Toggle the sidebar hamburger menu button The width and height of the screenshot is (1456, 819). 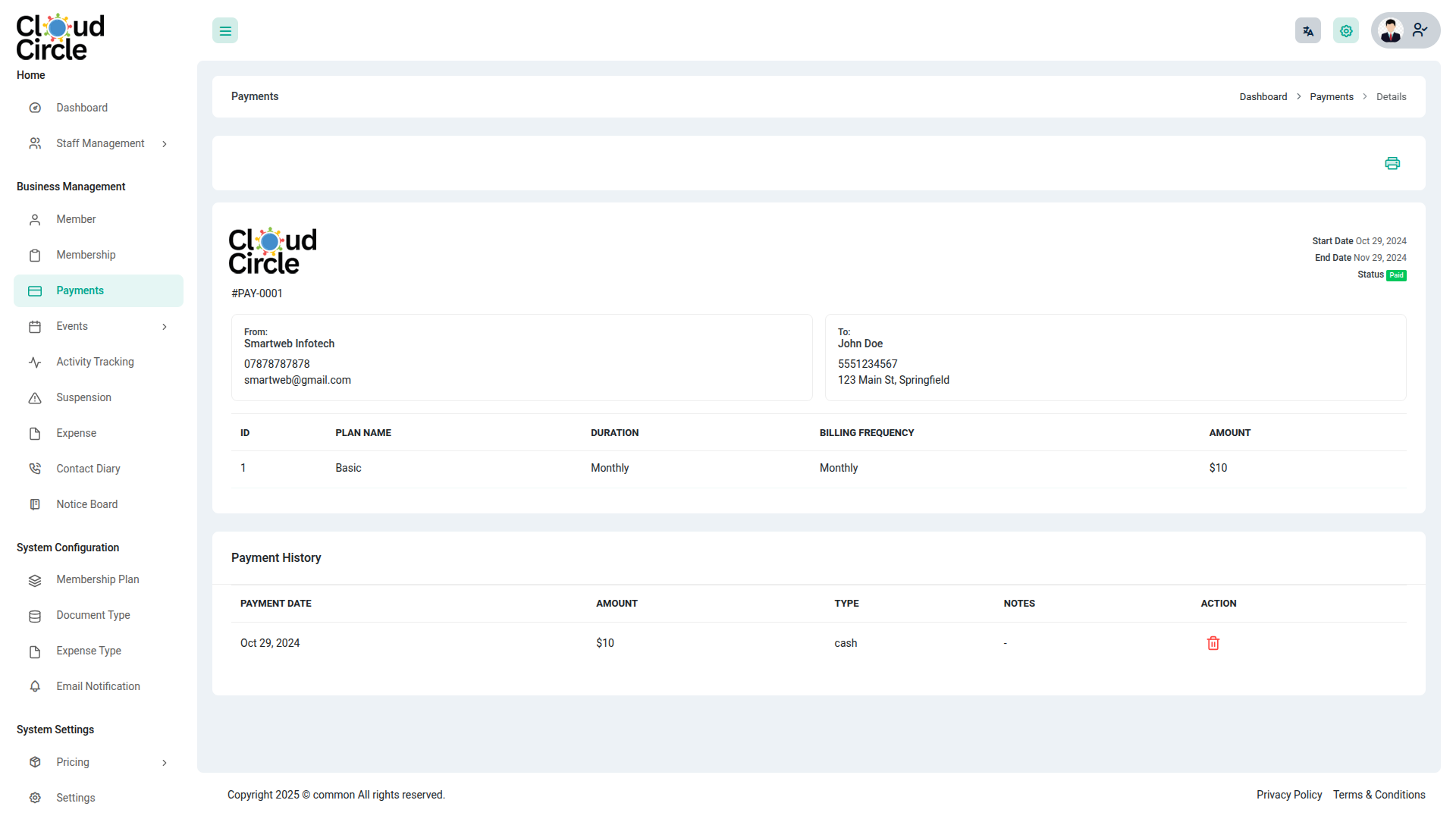tap(225, 31)
